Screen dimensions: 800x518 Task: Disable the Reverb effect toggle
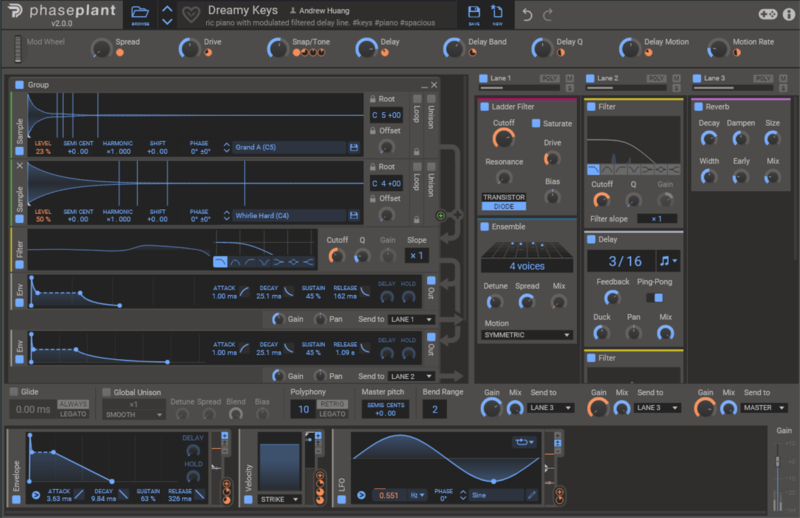(697, 106)
